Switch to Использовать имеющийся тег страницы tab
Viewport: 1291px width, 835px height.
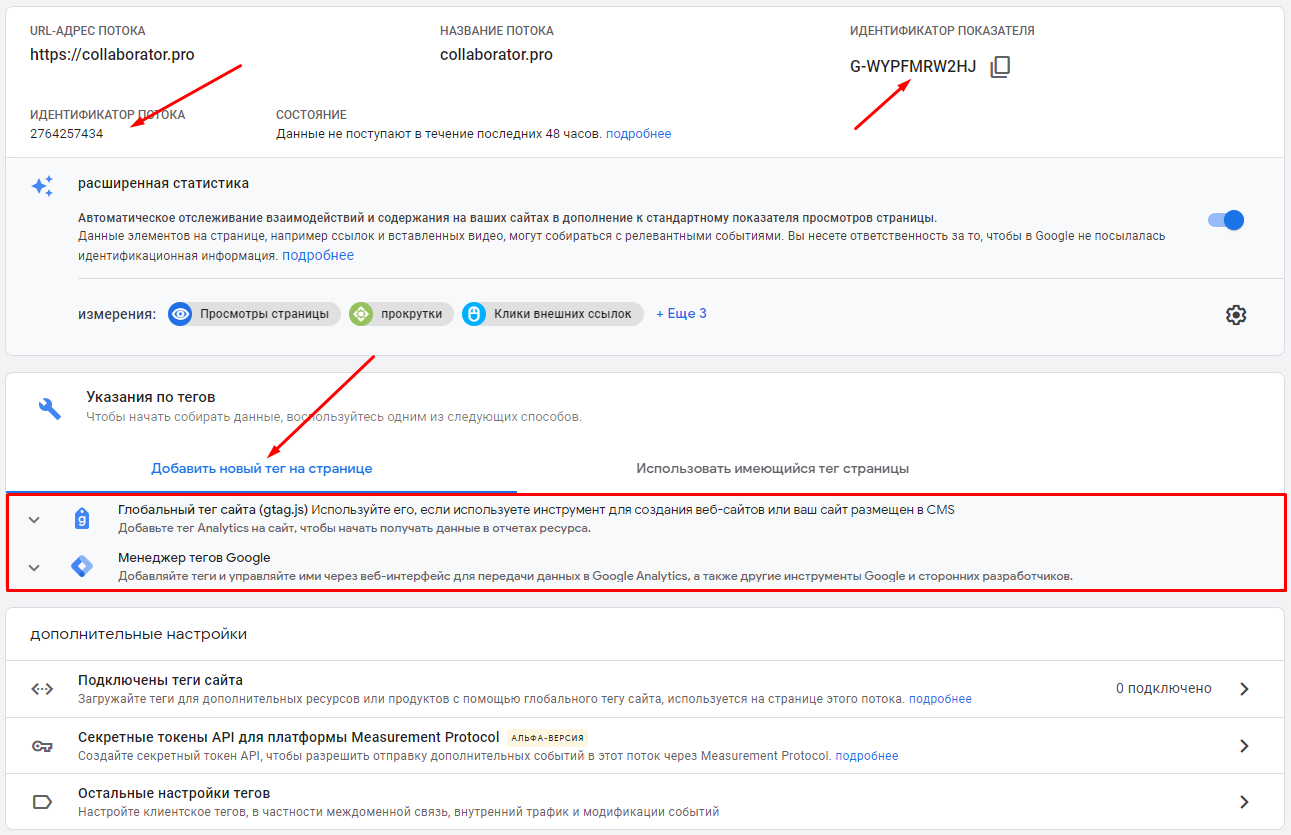[x=772, y=468]
